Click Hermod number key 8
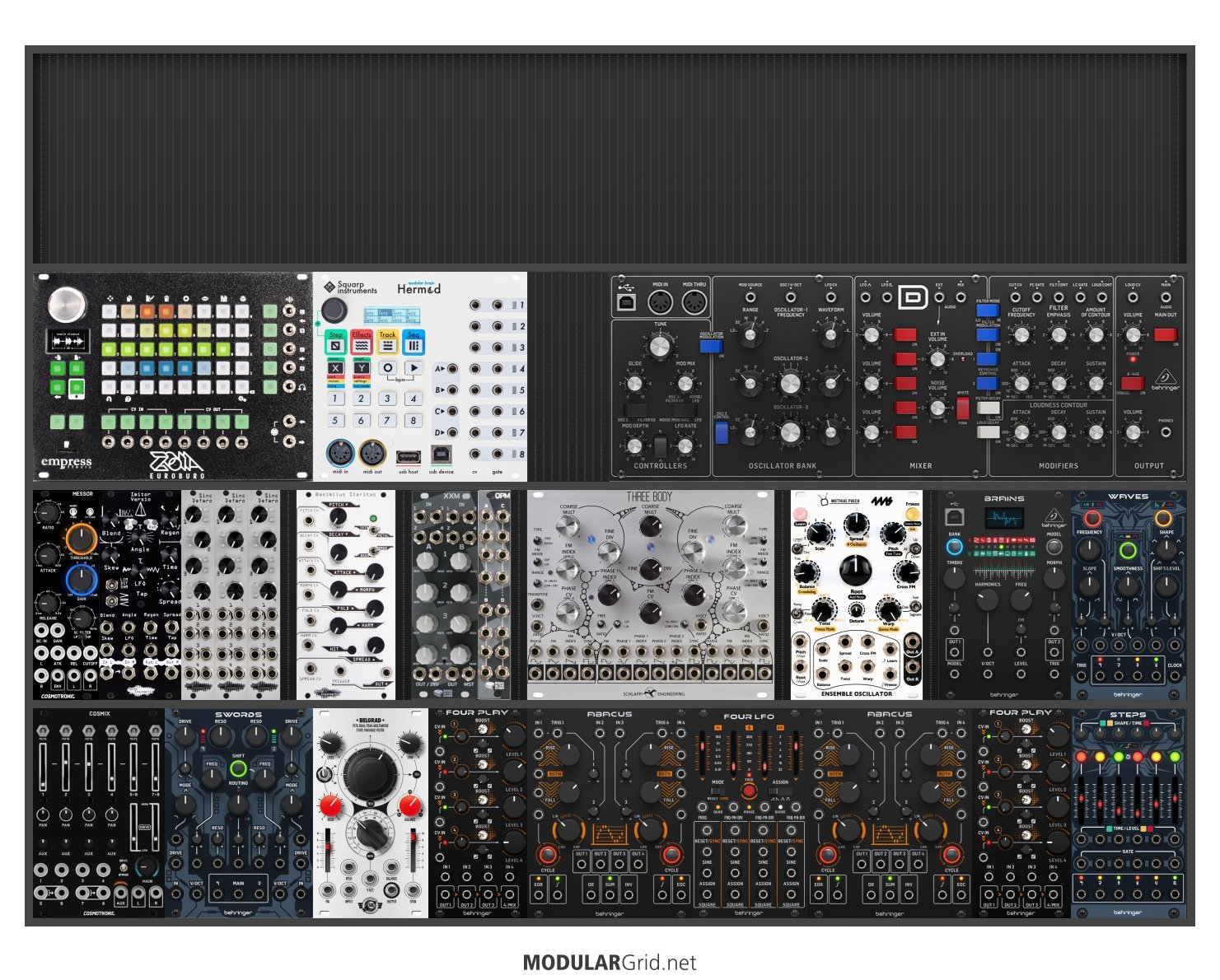Screen dimensions: 1220x980 (x=414, y=420)
